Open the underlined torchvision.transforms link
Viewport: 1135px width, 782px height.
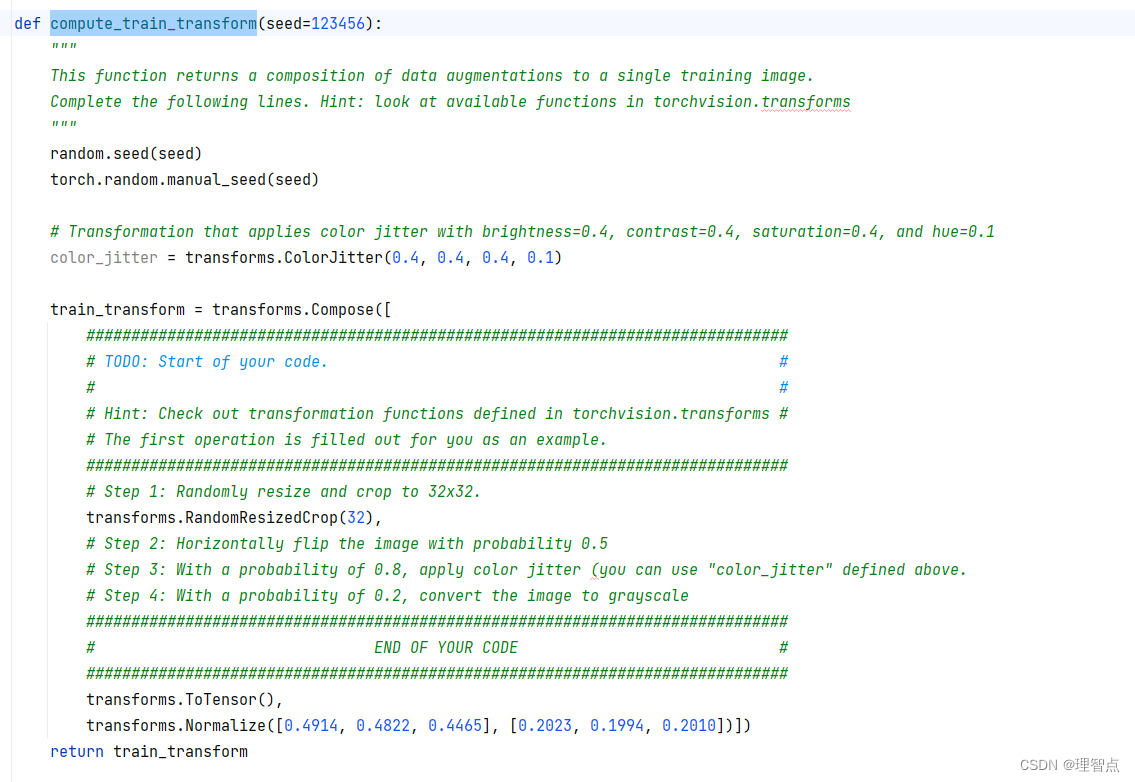pos(805,101)
